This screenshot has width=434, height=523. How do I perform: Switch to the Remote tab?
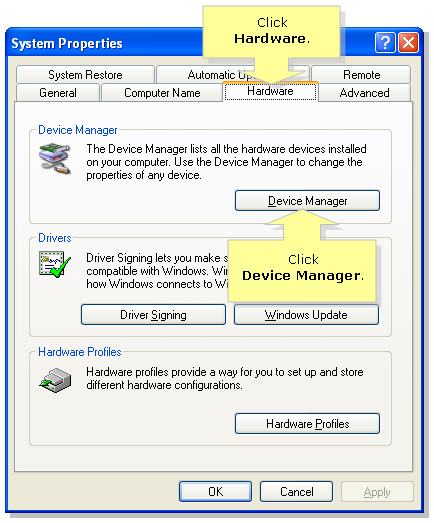[361, 74]
